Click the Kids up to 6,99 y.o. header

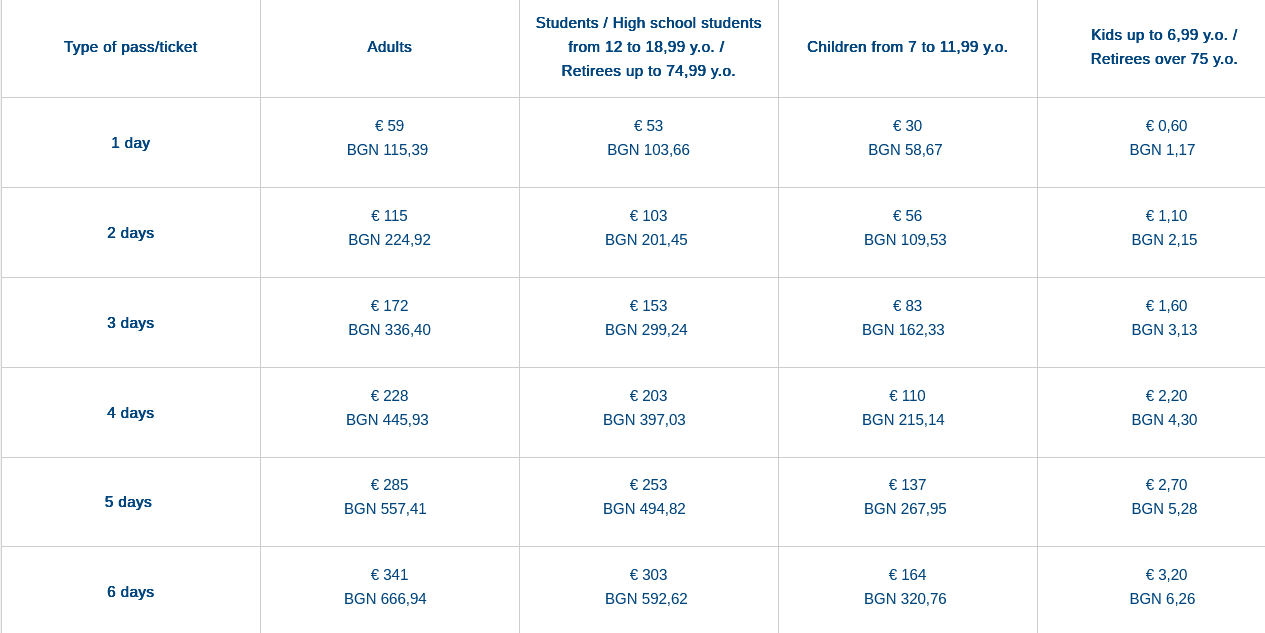[1163, 47]
